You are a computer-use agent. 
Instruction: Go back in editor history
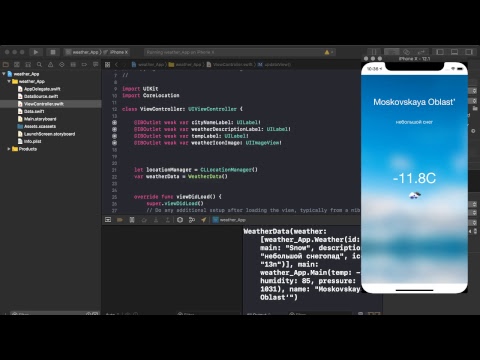(x=117, y=65)
